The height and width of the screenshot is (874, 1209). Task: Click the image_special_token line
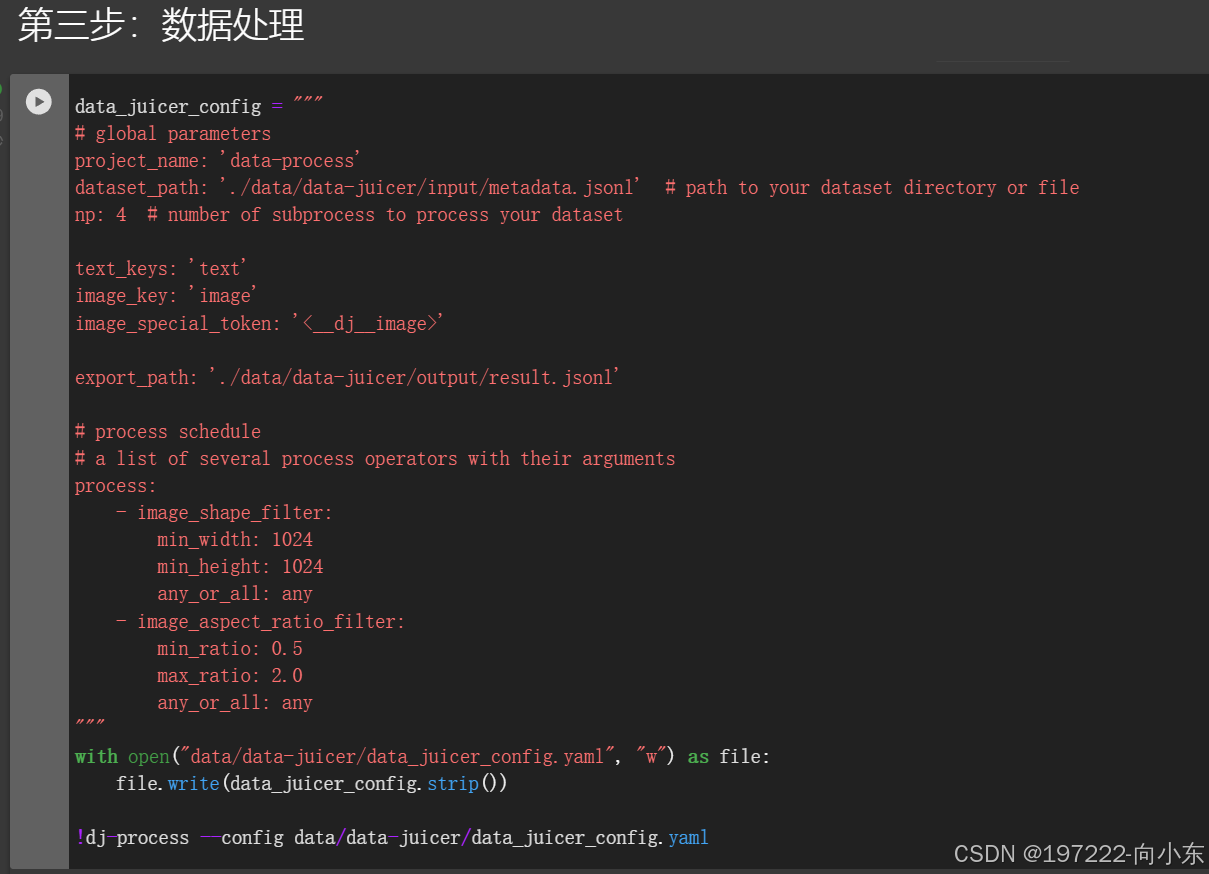click(x=259, y=323)
